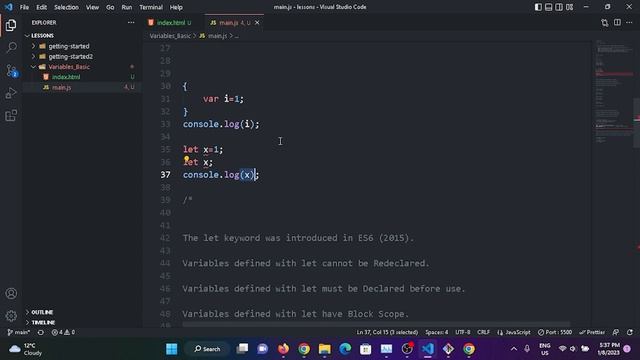
Task: Open the Extensions view
Action: click(x=11, y=116)
